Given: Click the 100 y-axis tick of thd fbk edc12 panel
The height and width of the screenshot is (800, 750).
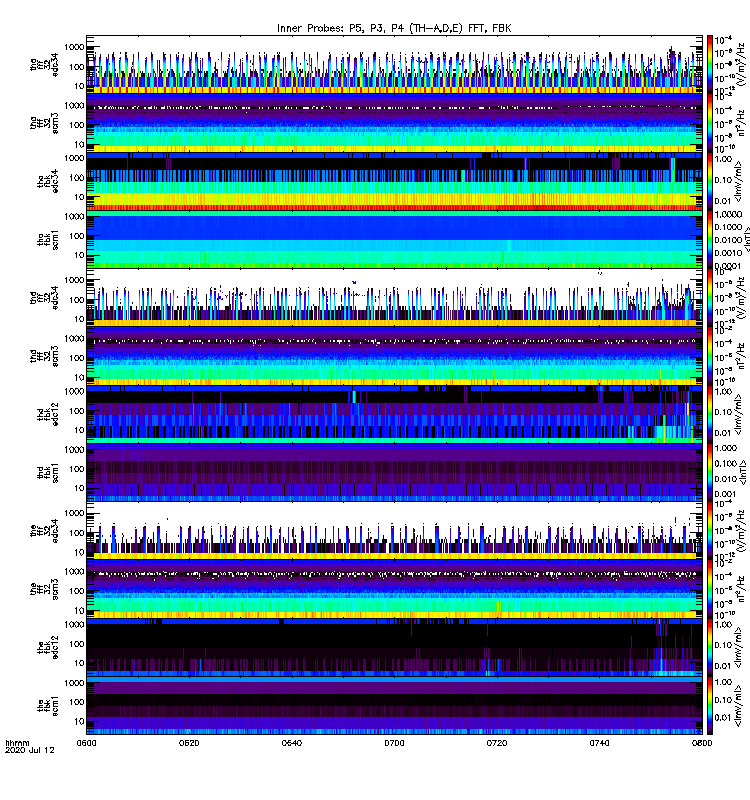Looking at the screenshot, I should tap(77, 411).
